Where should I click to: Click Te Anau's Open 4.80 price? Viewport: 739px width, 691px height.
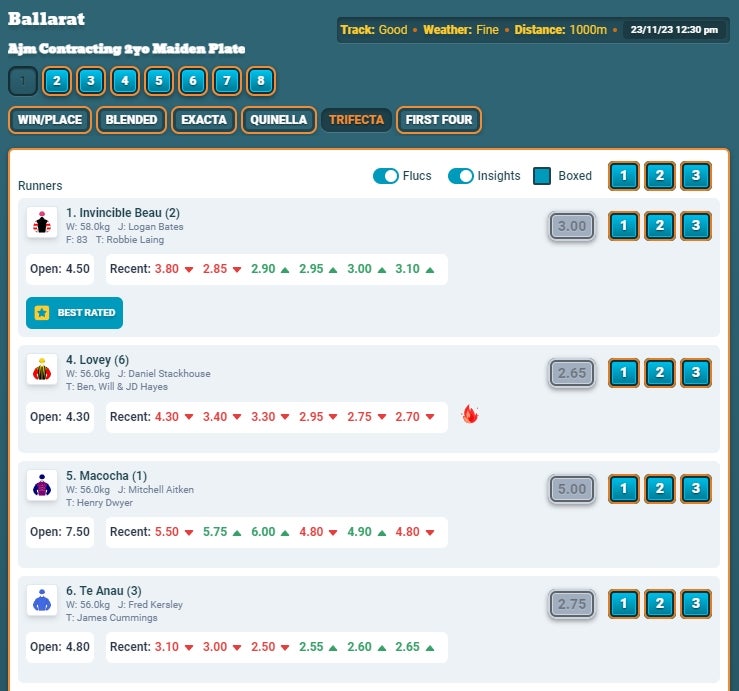point(60,647)
